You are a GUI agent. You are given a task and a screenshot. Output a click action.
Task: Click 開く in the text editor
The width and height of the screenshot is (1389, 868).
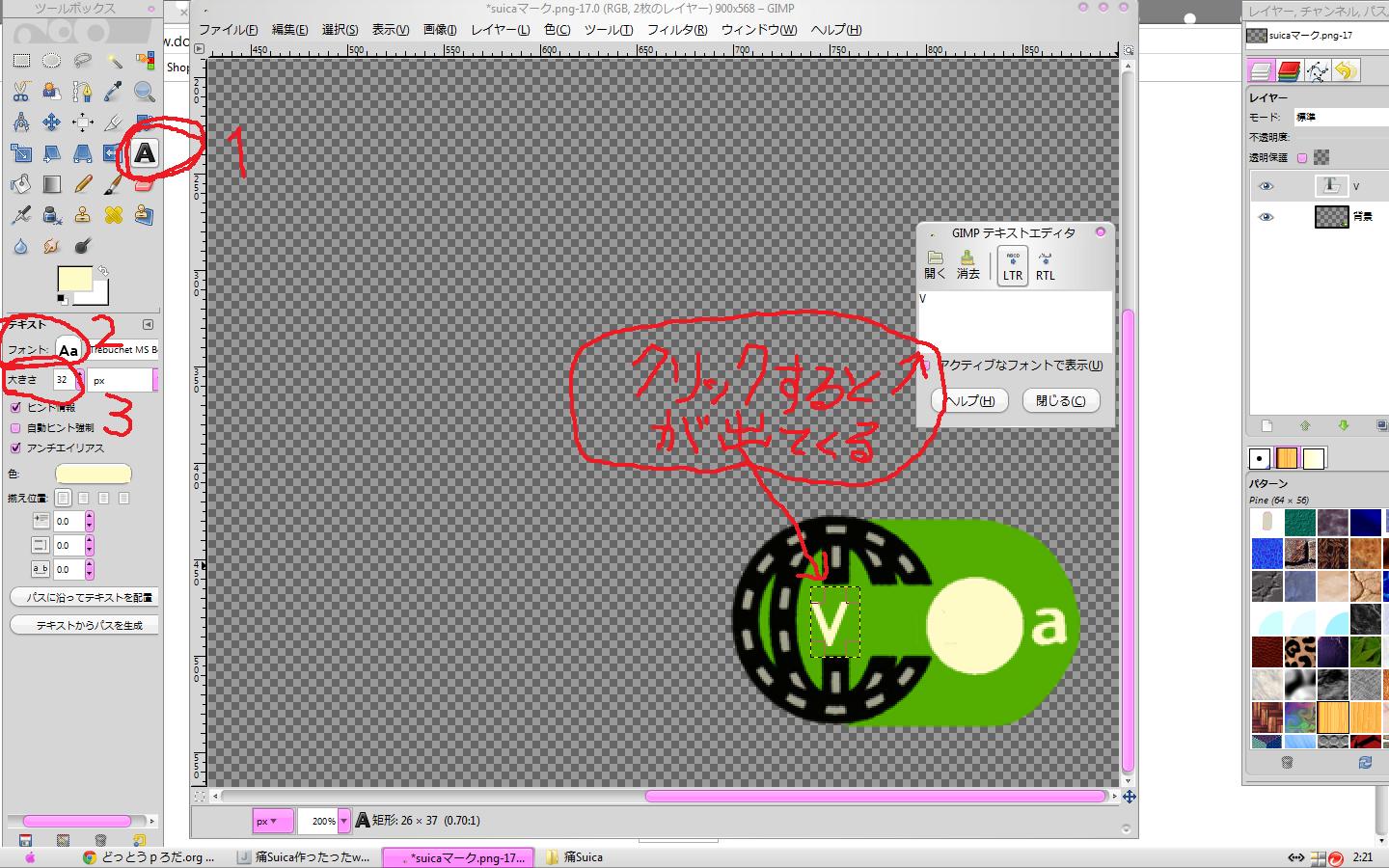coord(936,265)
